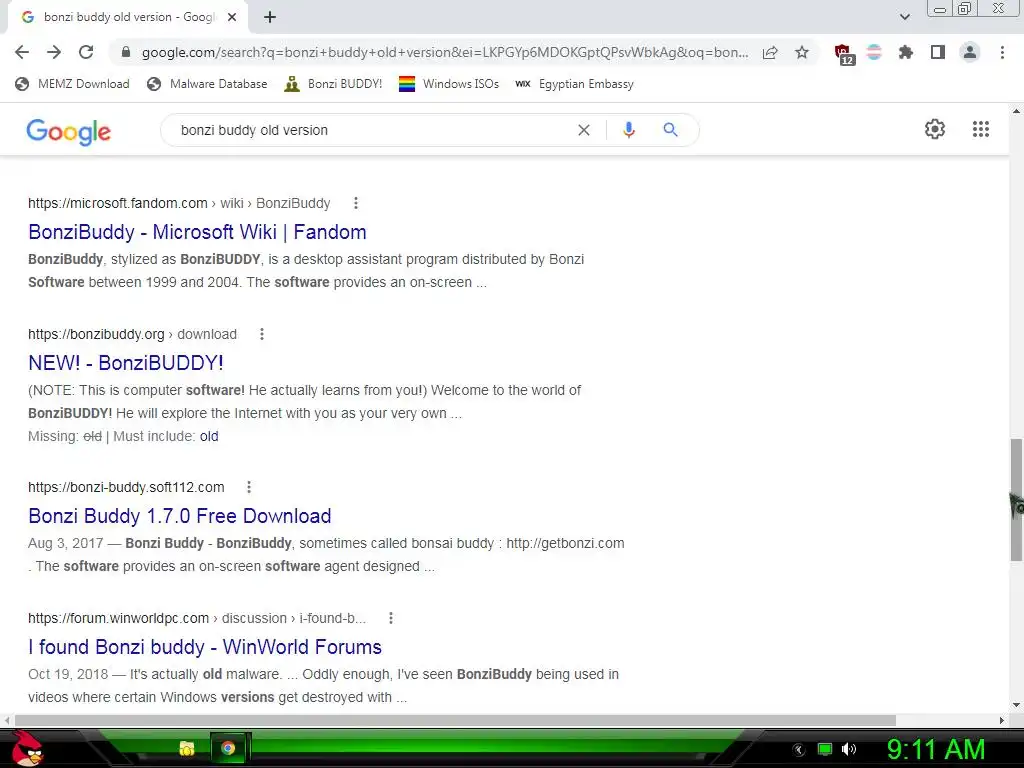1024x768 pixels.
Task: Go forward to next page
Action: pyautogui.click(x=54, y=52)
